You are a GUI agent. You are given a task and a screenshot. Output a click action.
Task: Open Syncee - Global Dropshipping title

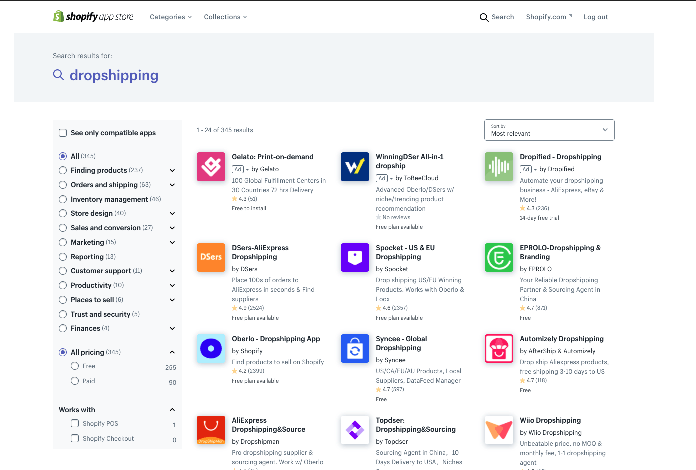[x=401, y=343]
